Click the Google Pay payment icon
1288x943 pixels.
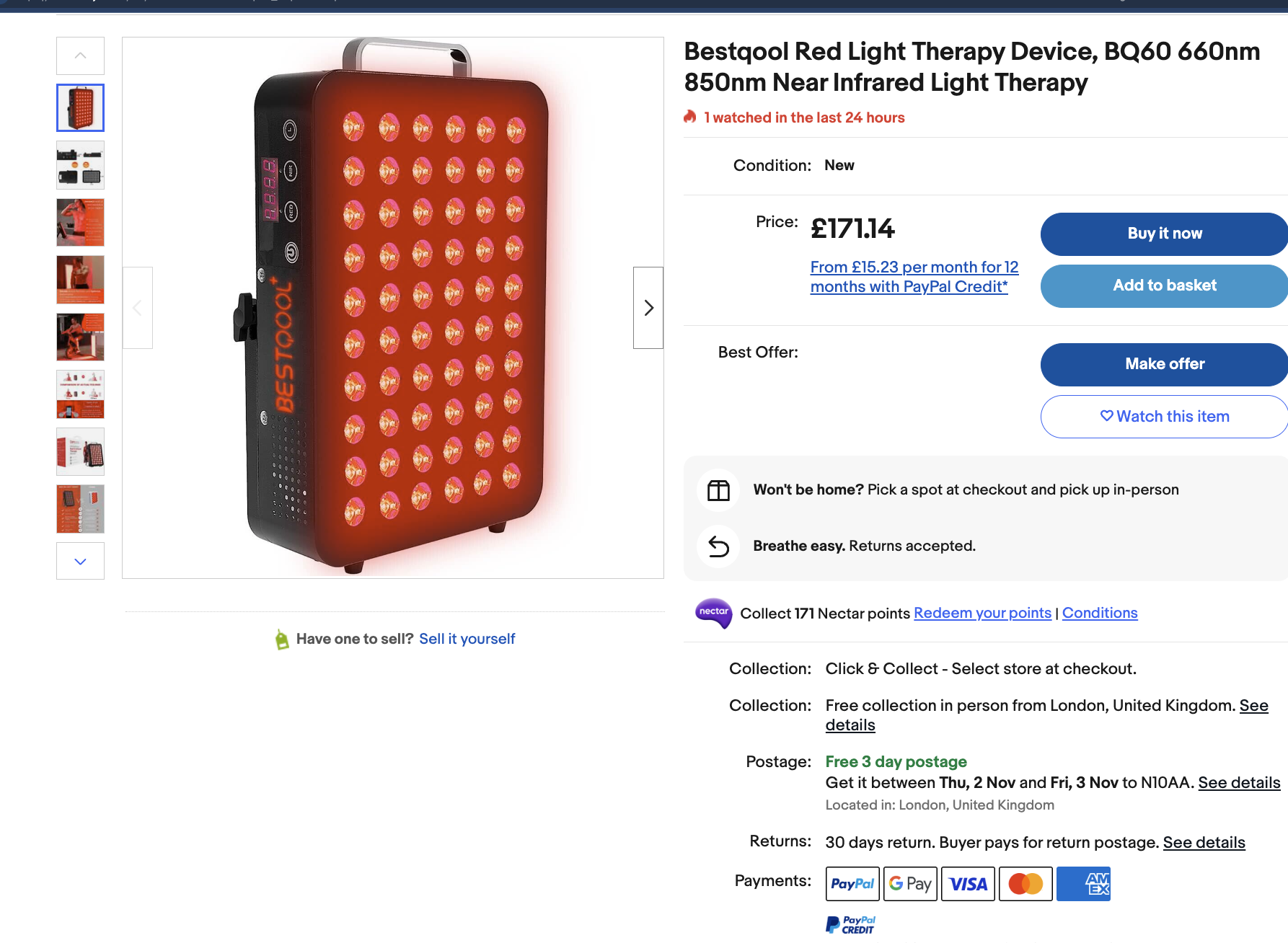tap(910, 884)
